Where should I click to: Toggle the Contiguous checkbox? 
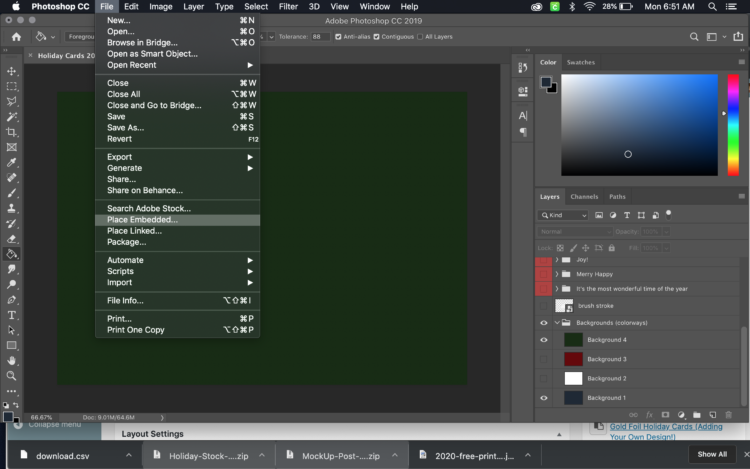[x=376, y=37]
